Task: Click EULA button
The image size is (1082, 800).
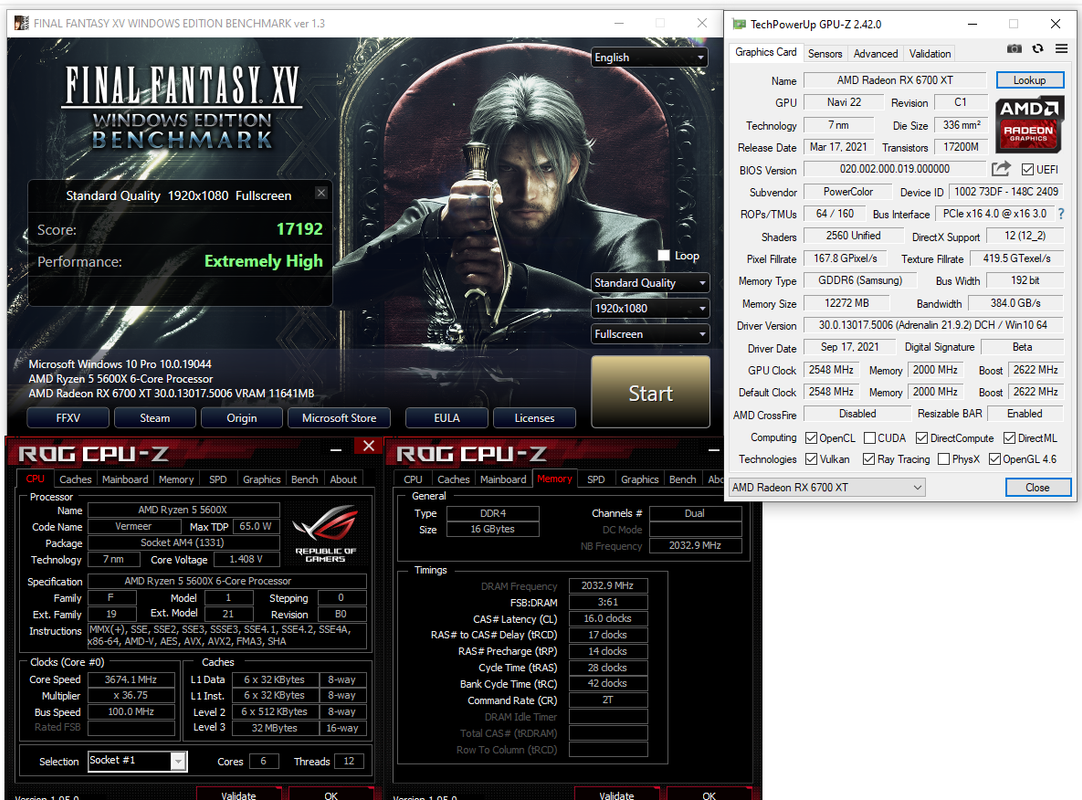Action: pyautogui.click(x=446, y=418)
